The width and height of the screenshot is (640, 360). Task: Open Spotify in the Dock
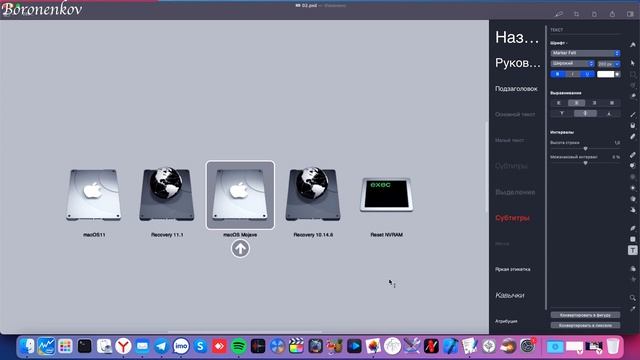pyautogui.click(x=239, y=347)
